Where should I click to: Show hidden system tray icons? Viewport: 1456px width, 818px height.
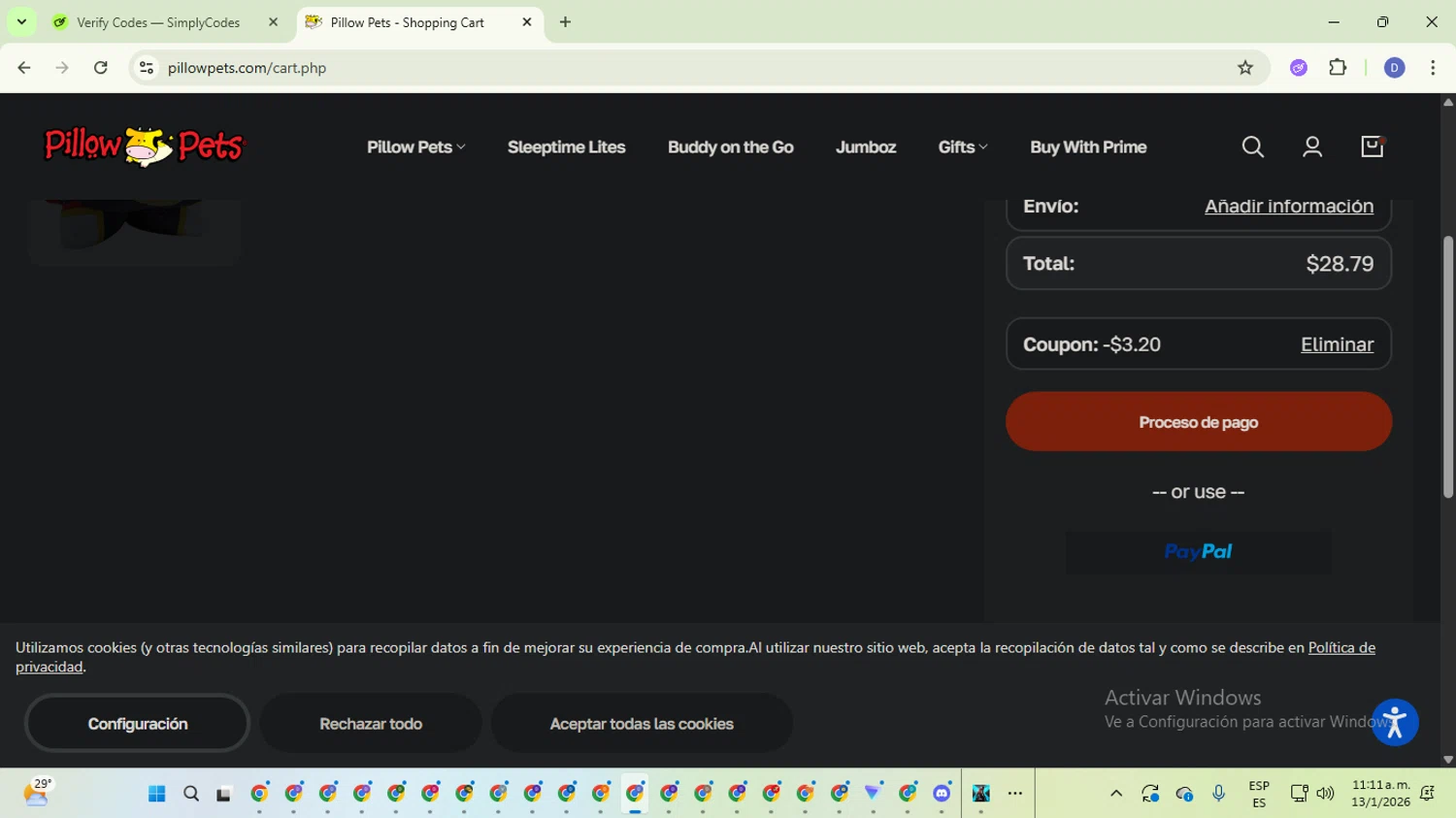1116,794
